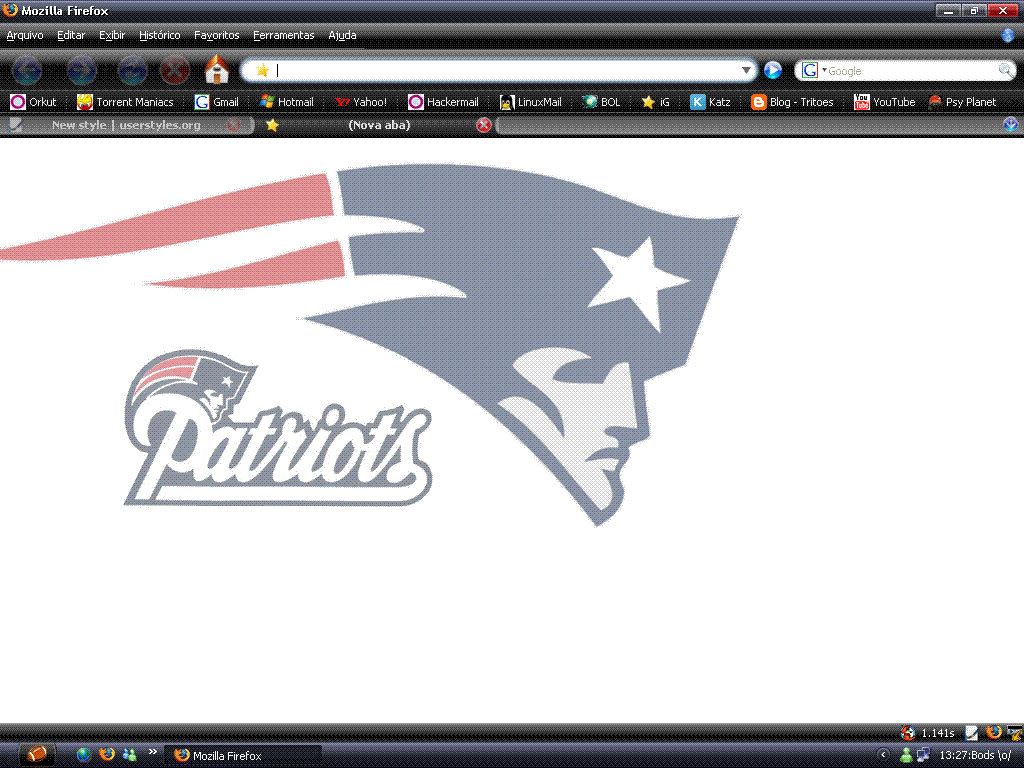Open the Histórico menu
1024x768 pixels.
tap(159, 35)
